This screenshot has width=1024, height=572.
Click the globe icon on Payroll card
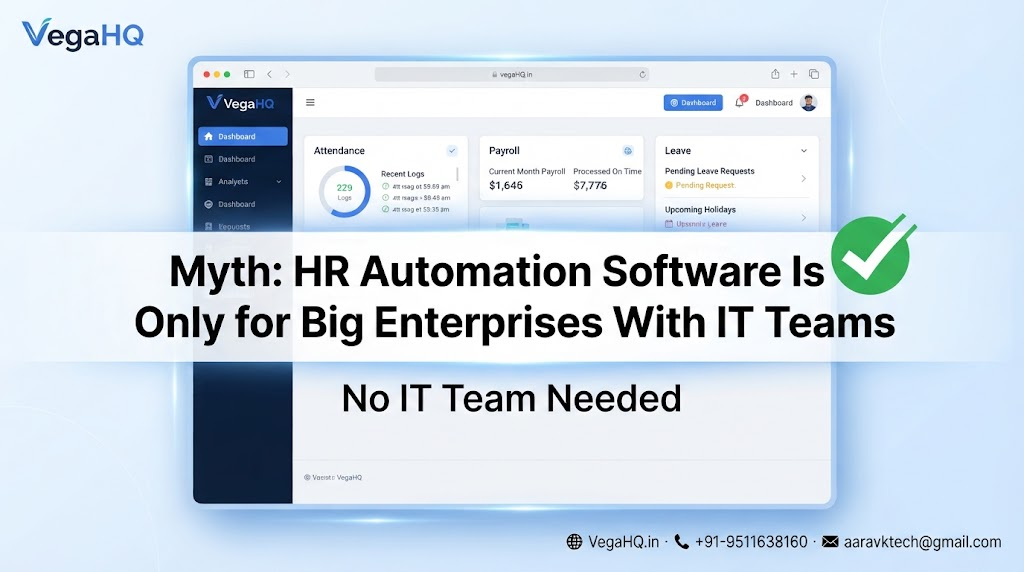[x=628, y=151]
